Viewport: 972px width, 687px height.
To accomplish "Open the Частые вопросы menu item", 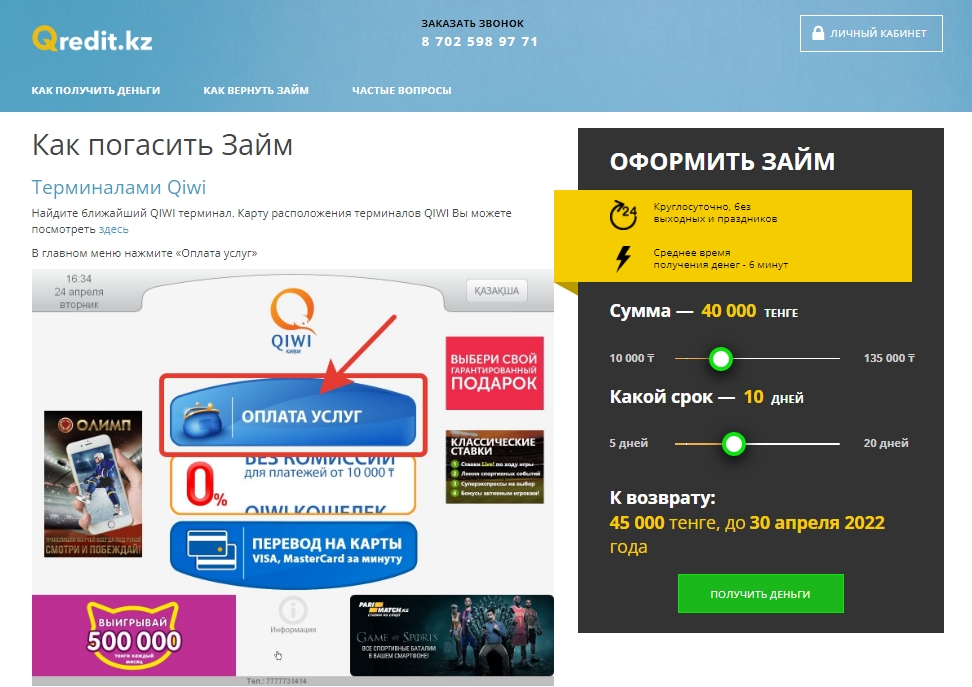I will [402, 91].
